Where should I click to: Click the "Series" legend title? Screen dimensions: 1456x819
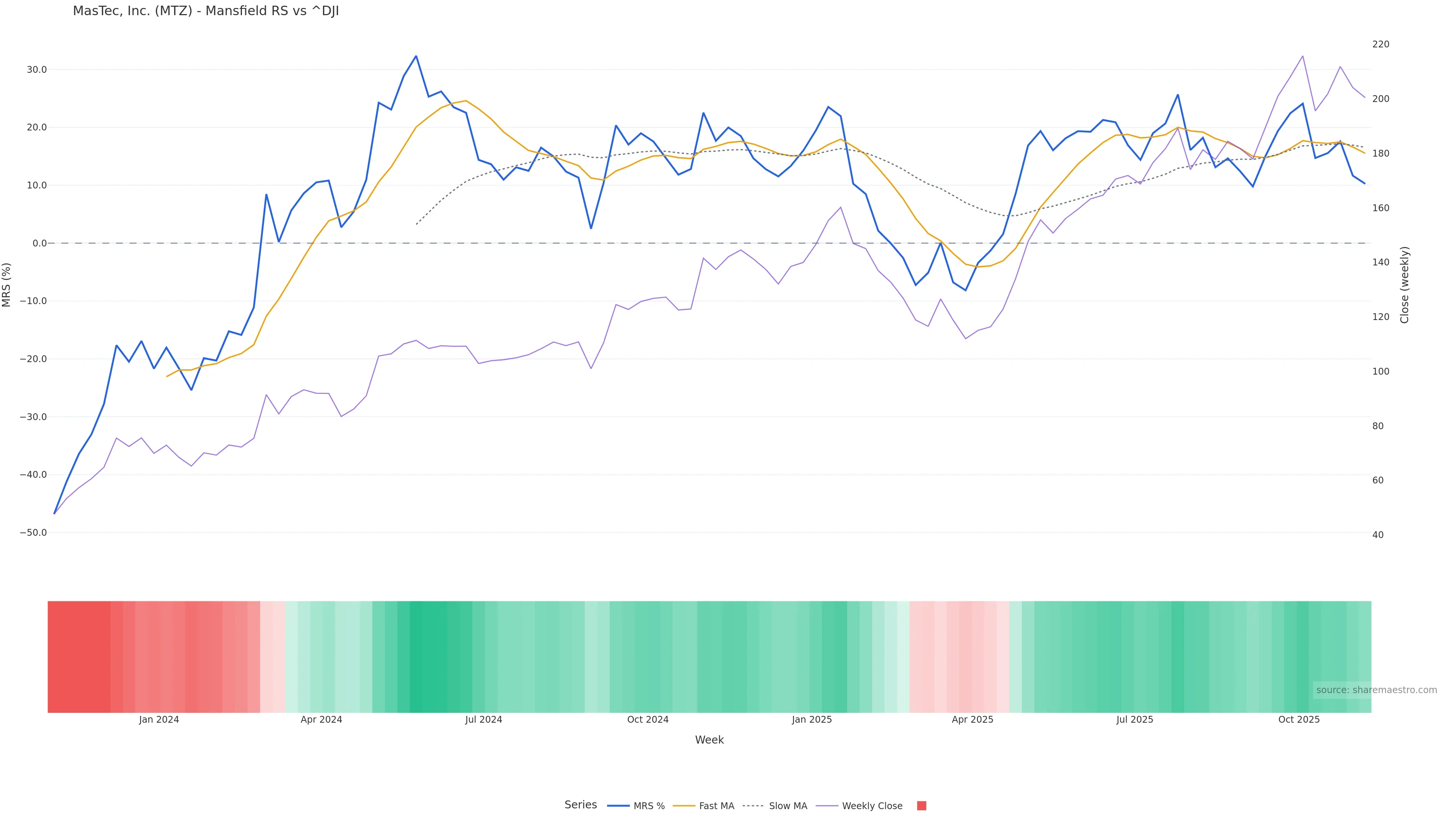click(581, 805)
